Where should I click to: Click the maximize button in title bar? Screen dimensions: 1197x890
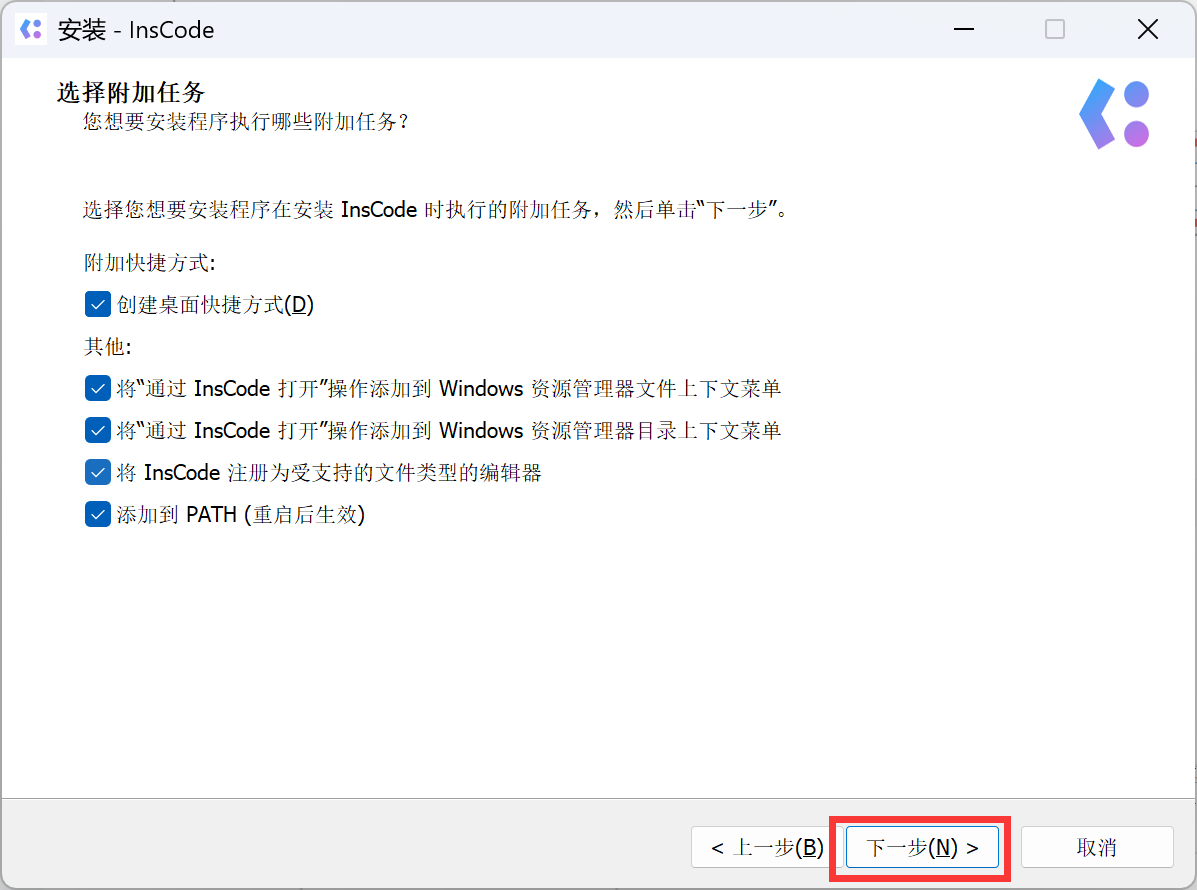pos(1054,29)
